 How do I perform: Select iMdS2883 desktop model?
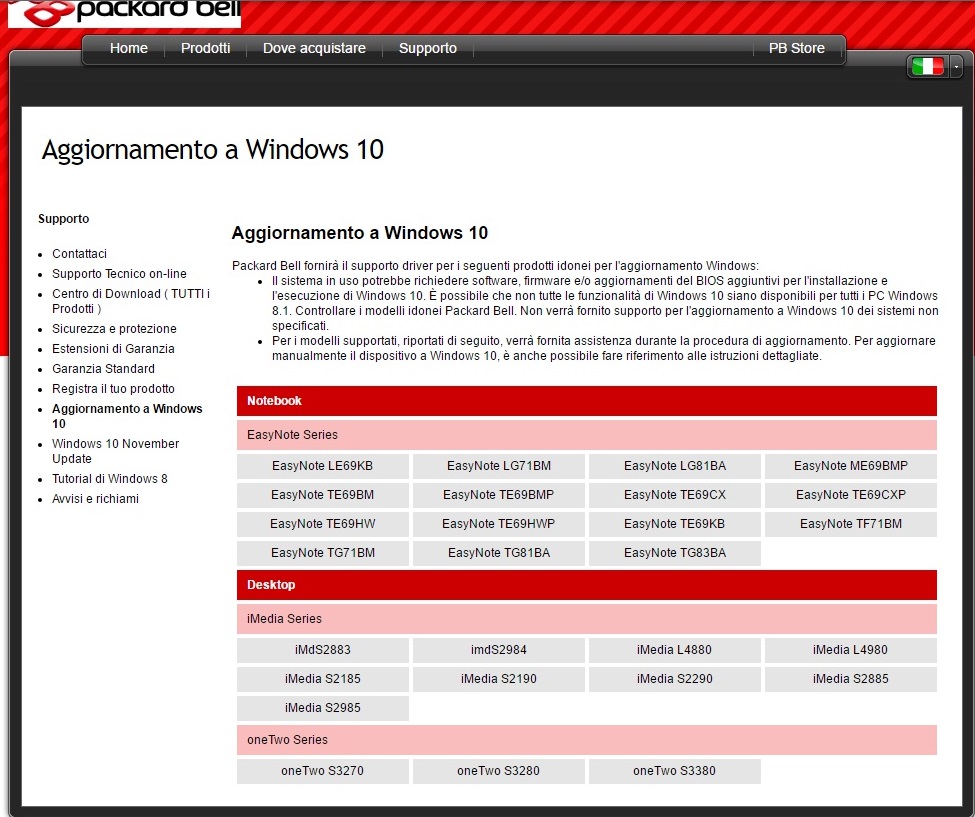click(323, 650)
